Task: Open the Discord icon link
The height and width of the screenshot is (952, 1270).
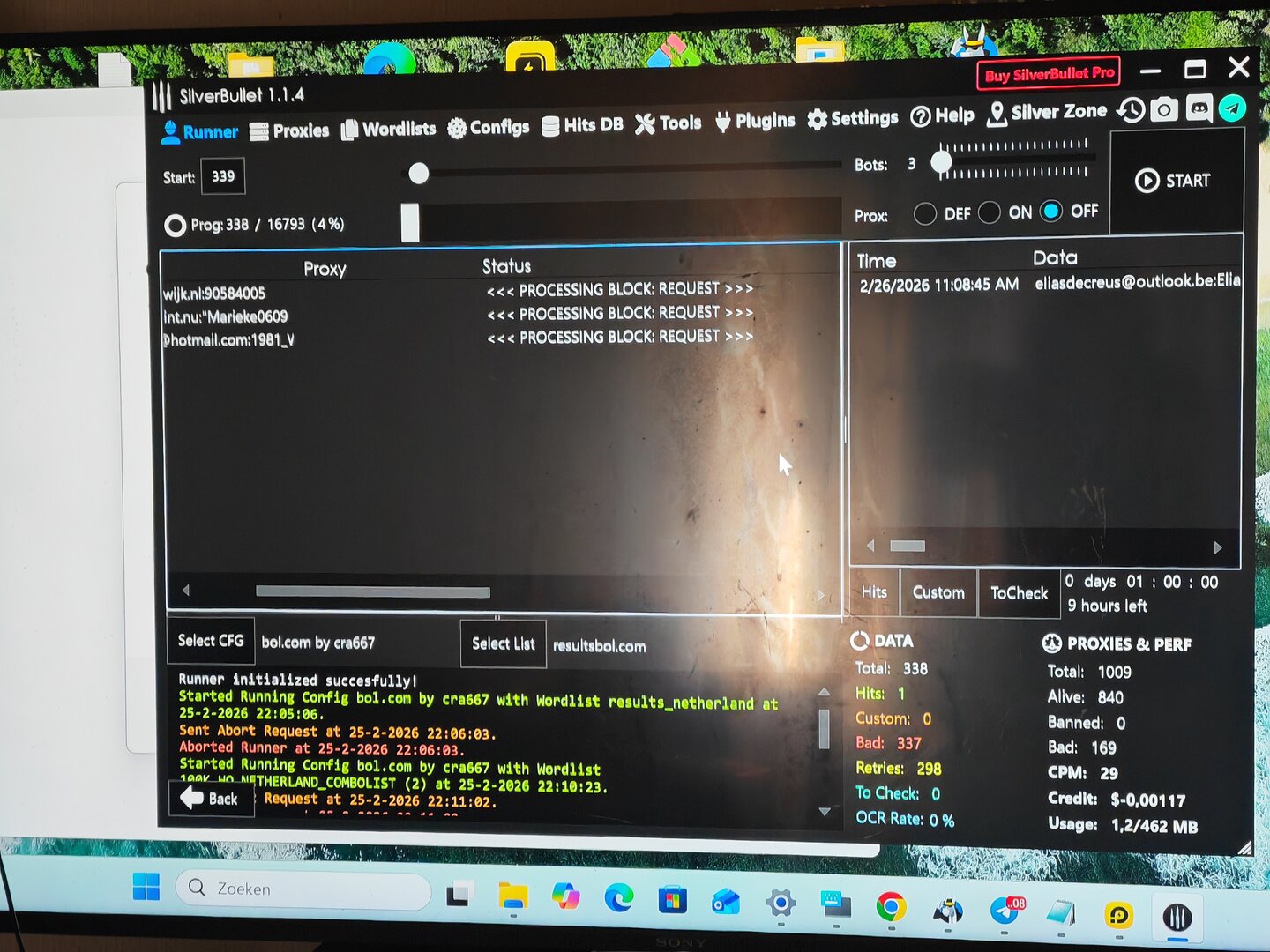Action: click(x=1199, y=109)
